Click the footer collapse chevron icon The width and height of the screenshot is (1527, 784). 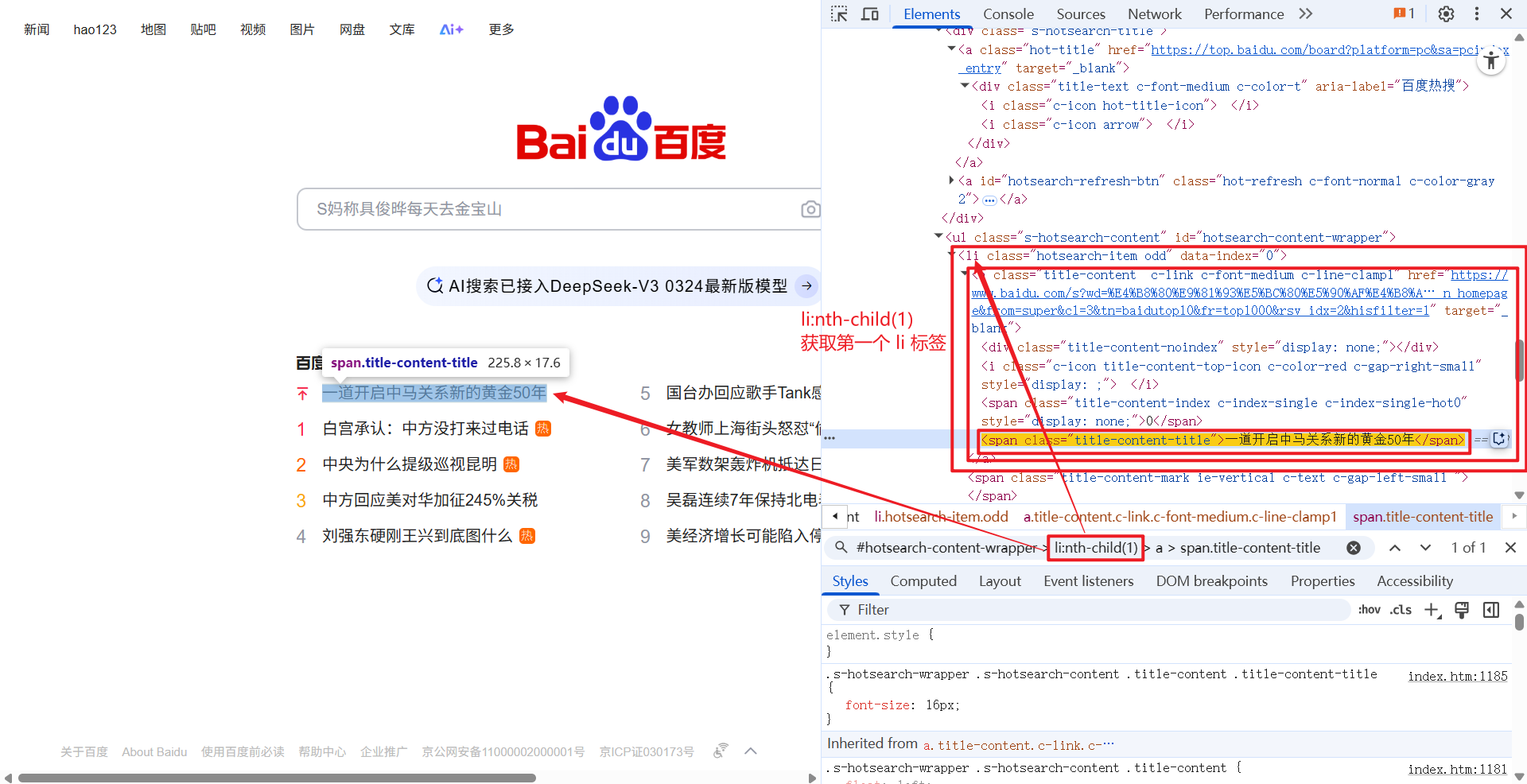click(750, 751)
